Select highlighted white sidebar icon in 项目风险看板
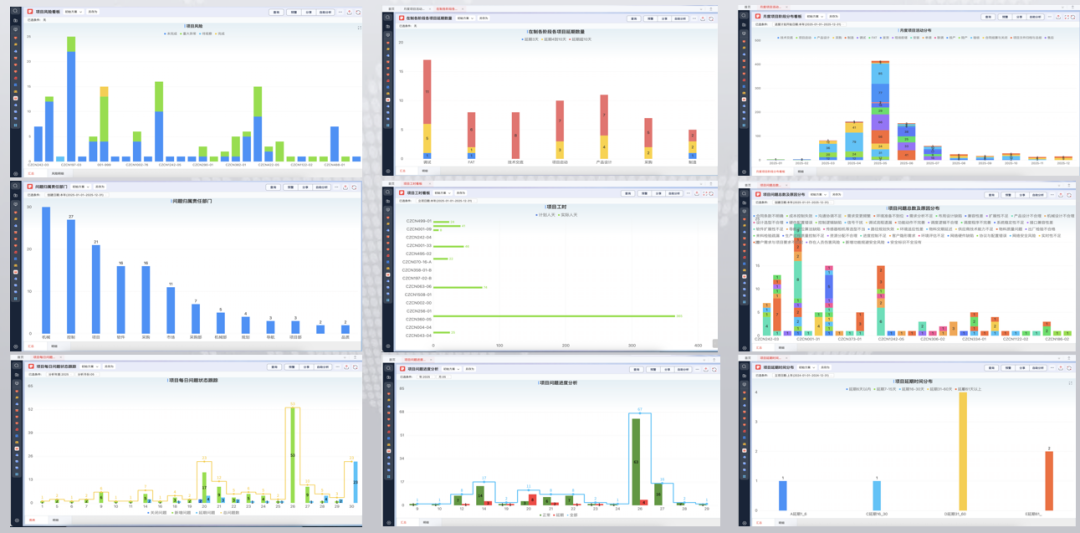The width and height of the screenshot is (1080, 533). [x=15, y=97]
